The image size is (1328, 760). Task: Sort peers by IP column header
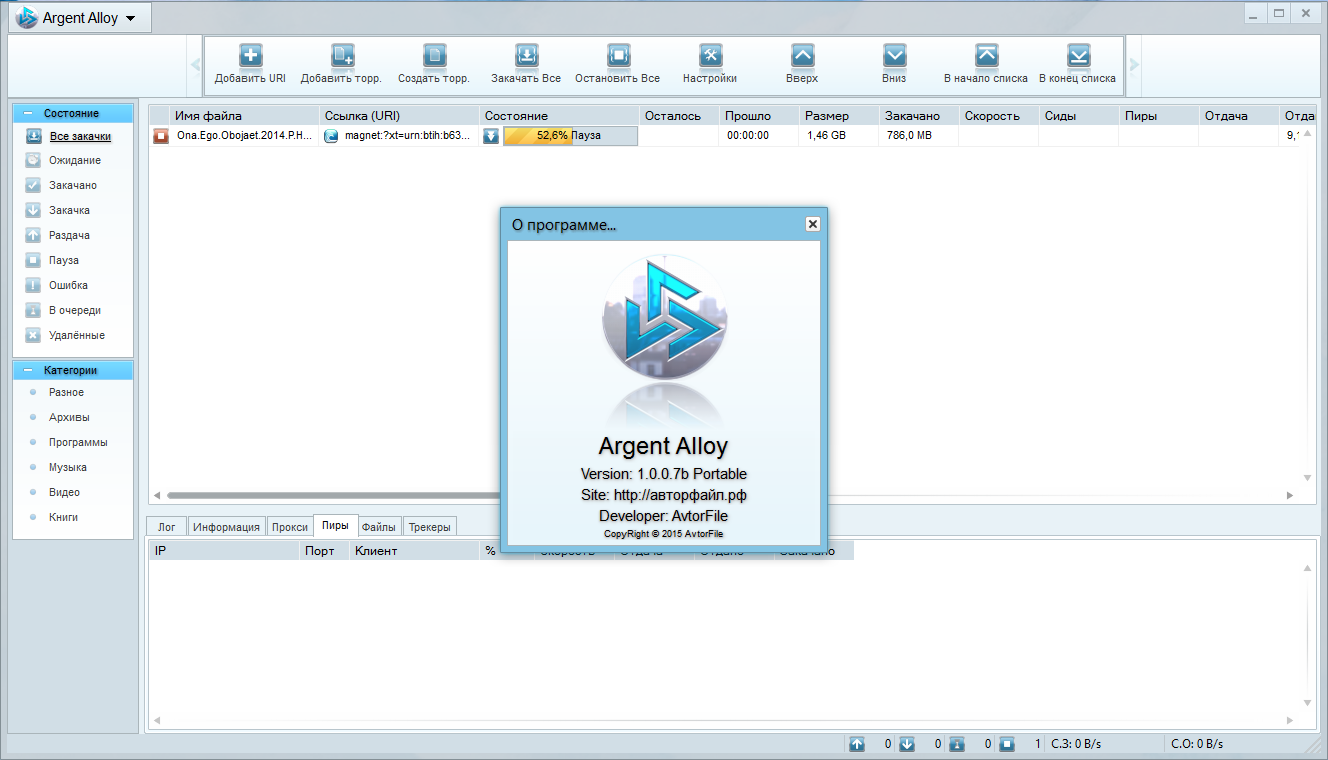224,551
